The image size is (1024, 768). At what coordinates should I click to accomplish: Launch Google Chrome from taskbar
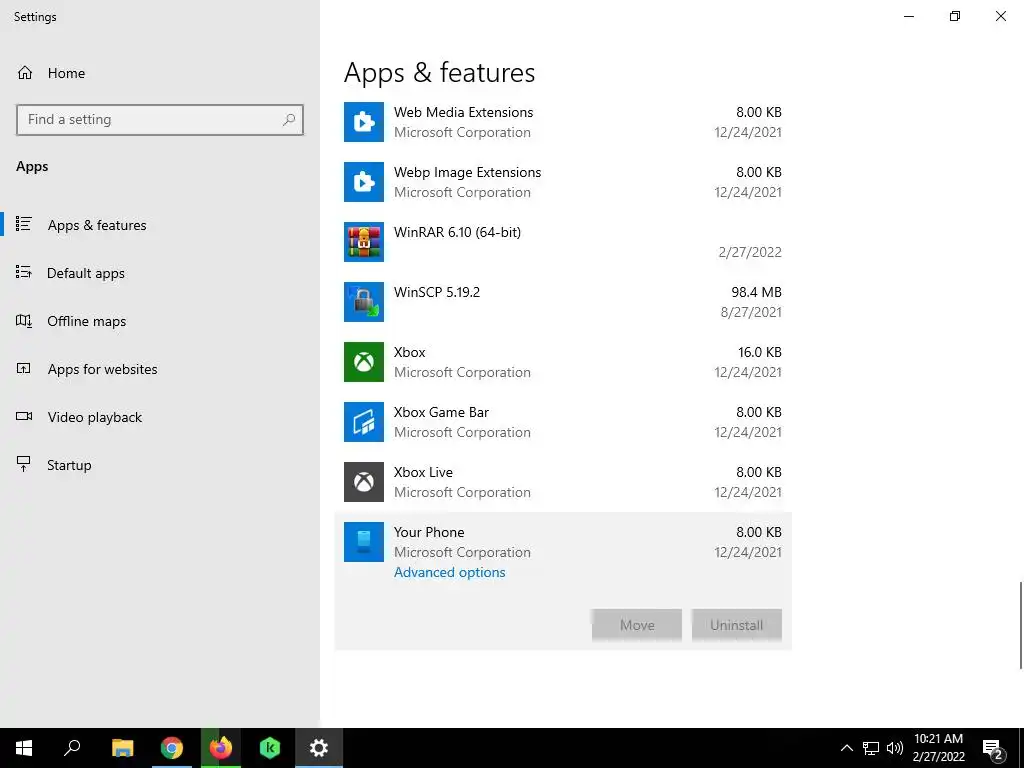pos(172,748)
